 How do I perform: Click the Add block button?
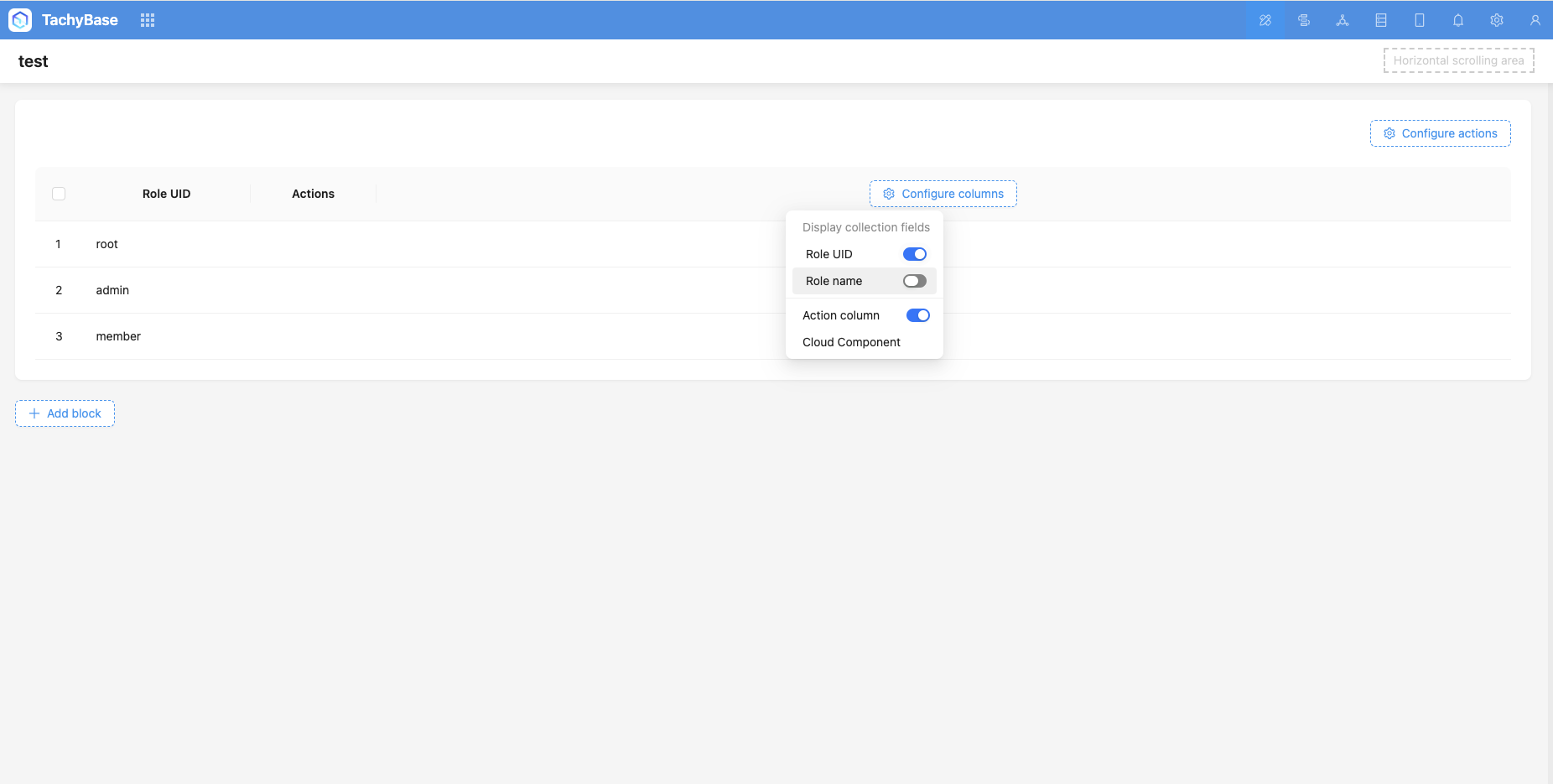pos(65,413)
